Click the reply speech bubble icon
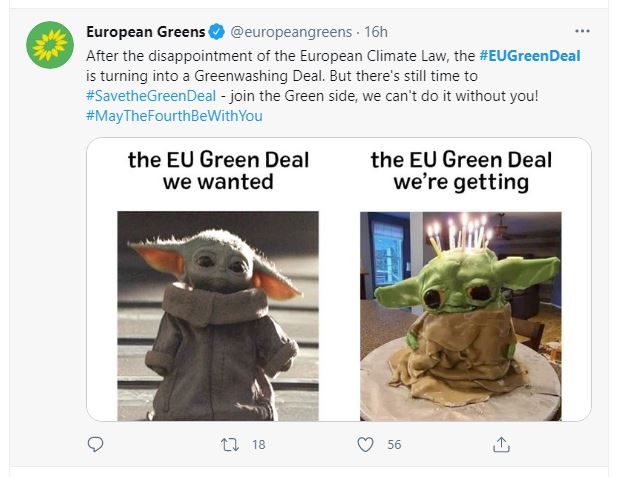The image size is (634, 477). coord(96,444)
